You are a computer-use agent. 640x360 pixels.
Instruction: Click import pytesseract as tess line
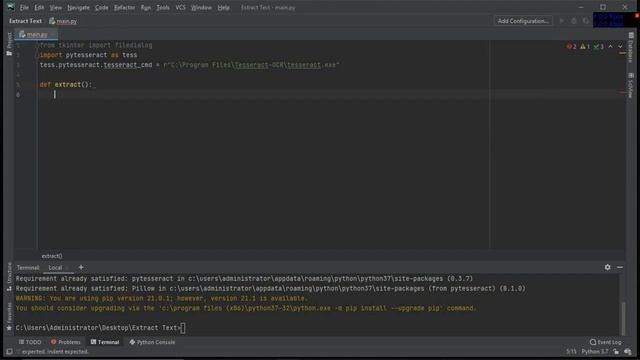point(88,55)
